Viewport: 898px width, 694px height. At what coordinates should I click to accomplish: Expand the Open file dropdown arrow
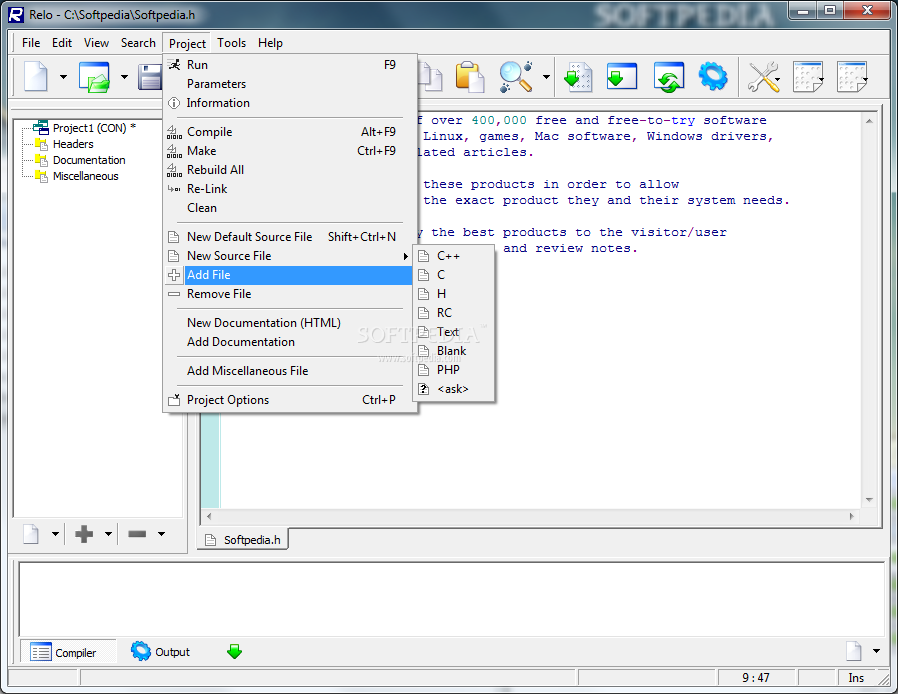click(x=124, y=77)
